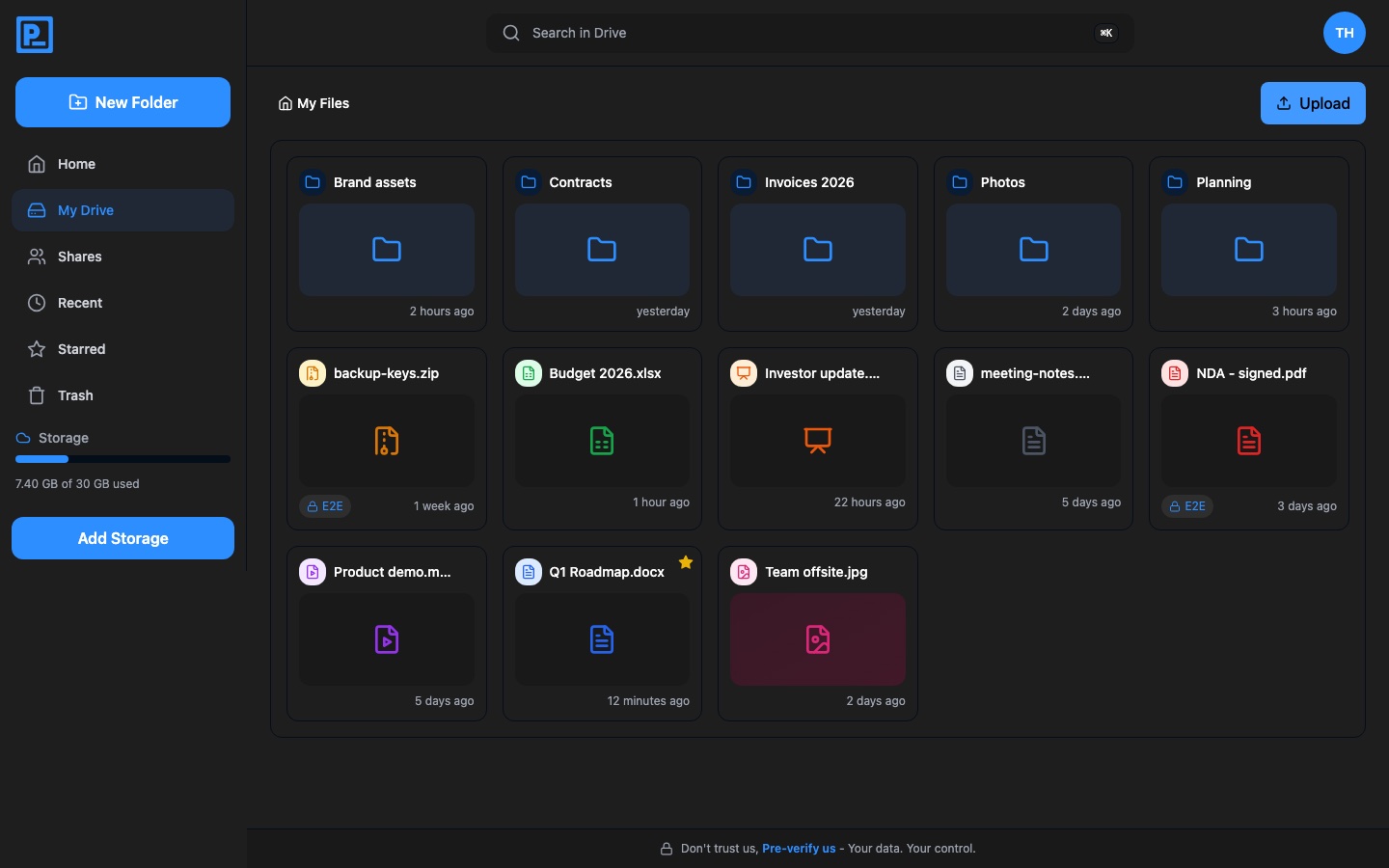Click the Investor update presentation icon
The image size is (1389, 868).
pos(818,441)
